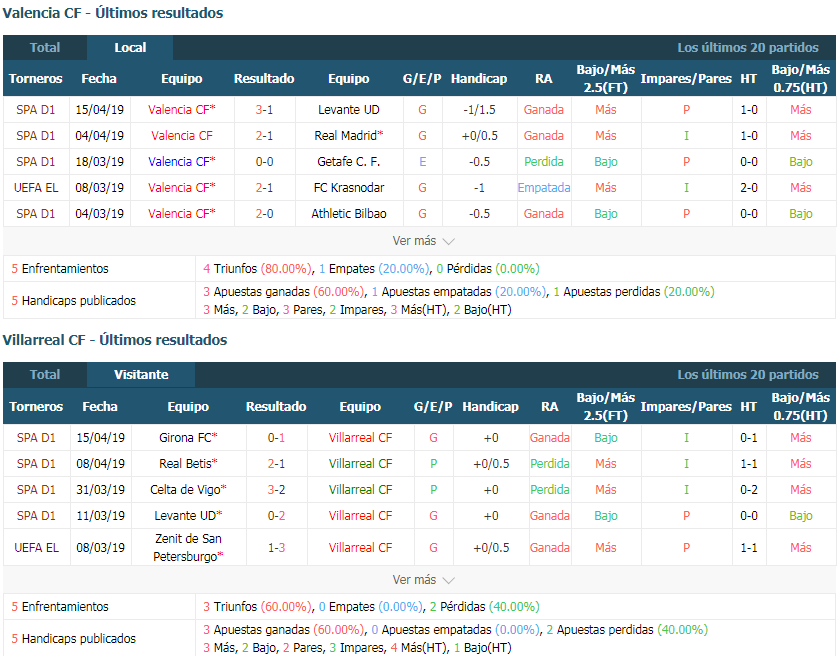Switch to Total tab in Valencia CF table
This screenshot has height=656, width=839.
[x=45, y=48]
